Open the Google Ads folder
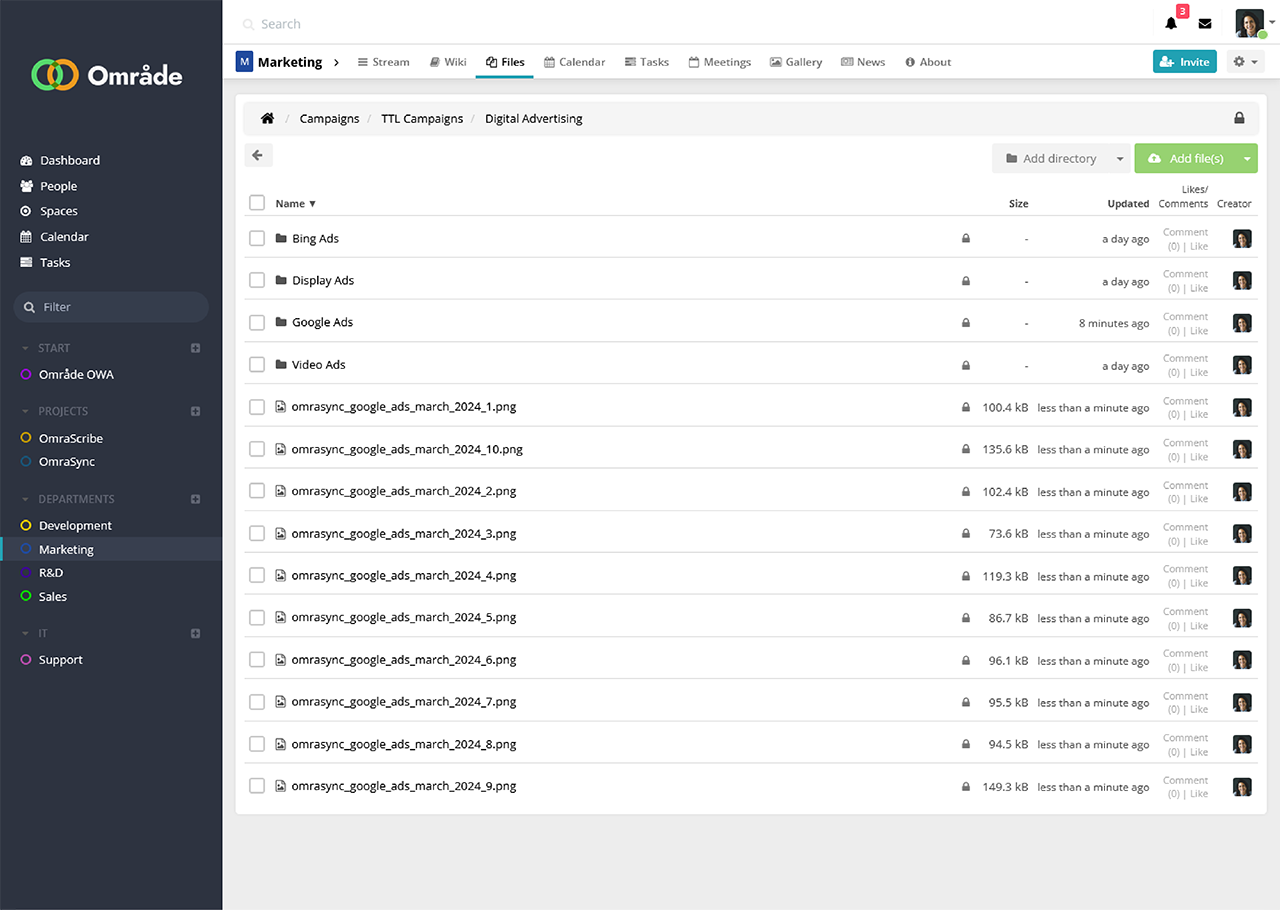This screenshot has width=1280, height=910. [x=322, y=322]
